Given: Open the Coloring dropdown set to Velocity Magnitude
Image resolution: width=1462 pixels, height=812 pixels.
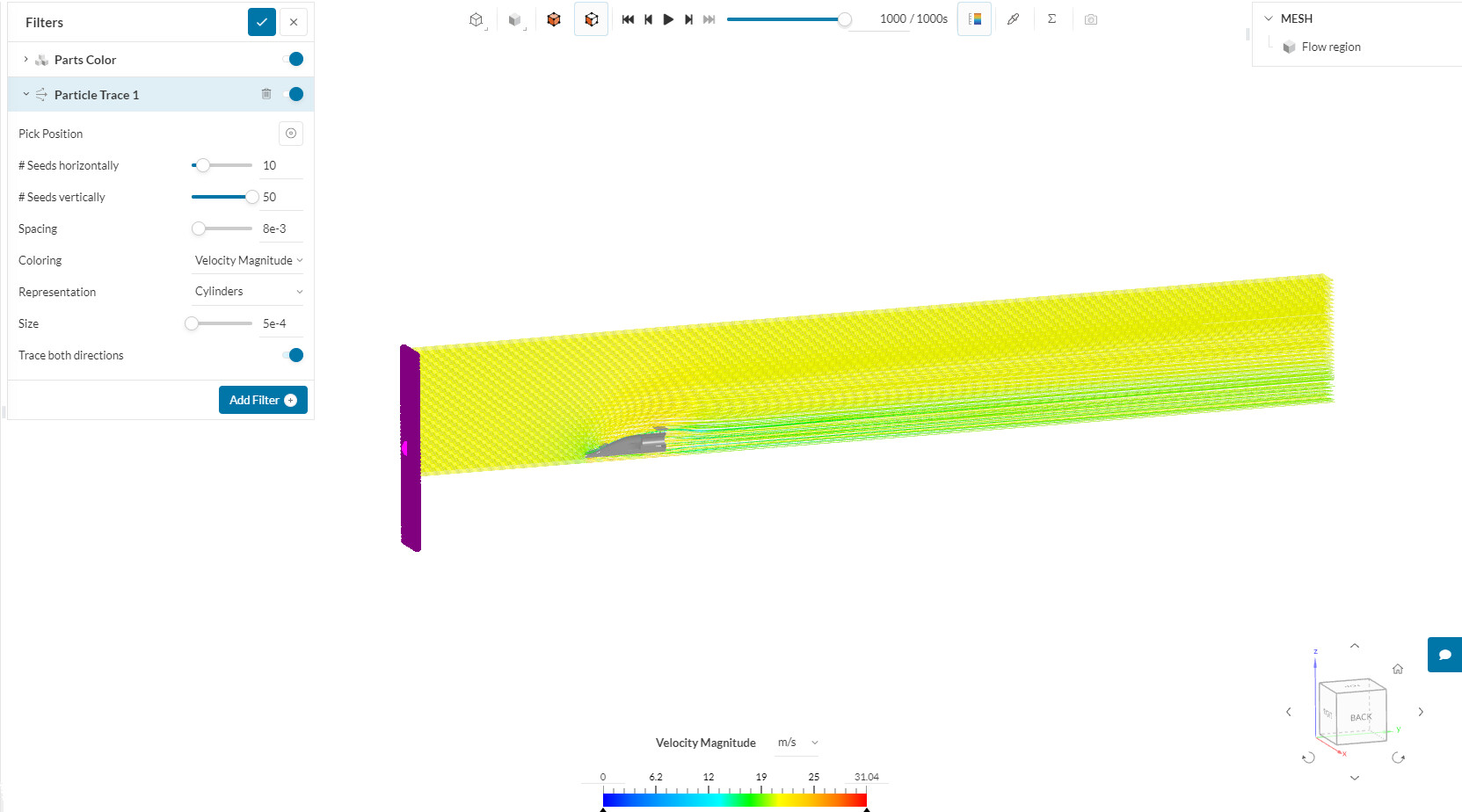Looking at the screenshot, I should click(247, 260).
